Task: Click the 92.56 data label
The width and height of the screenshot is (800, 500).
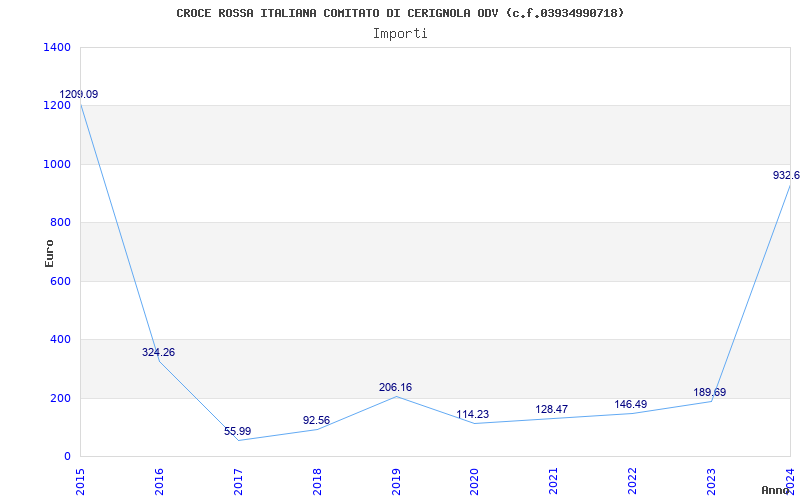Action: coord(316,420)
